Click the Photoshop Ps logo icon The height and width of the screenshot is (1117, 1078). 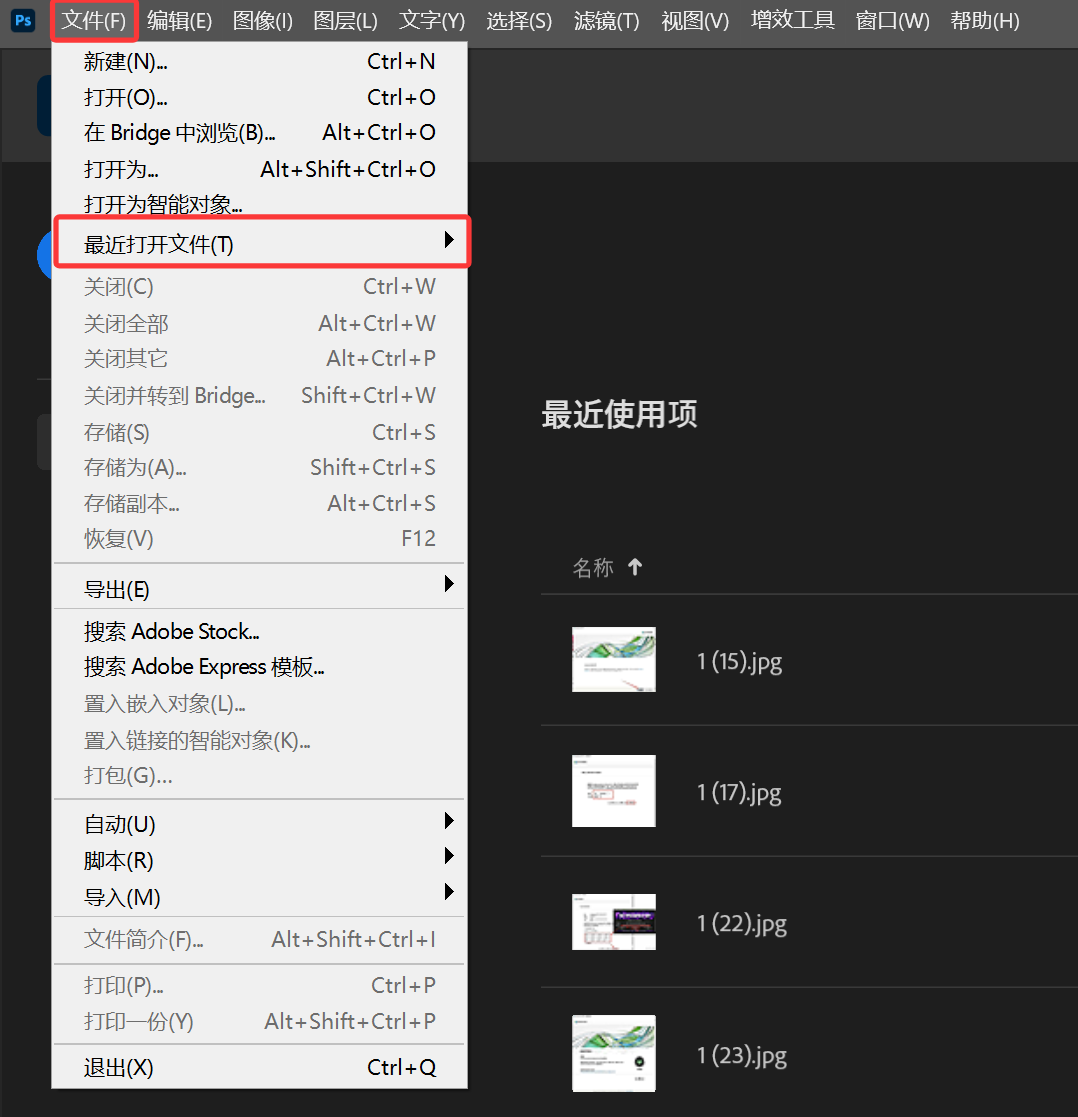[24, 20]
